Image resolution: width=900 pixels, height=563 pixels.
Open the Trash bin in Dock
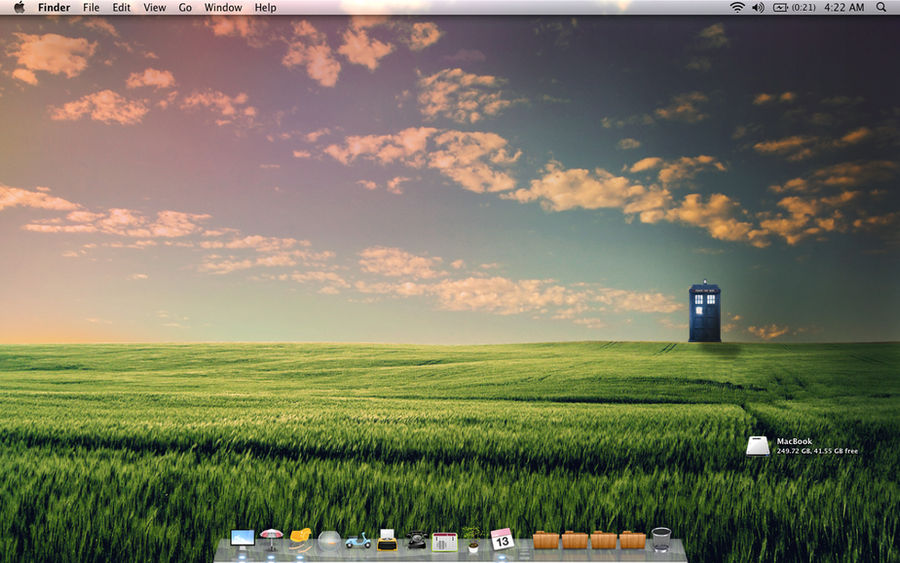pyautogui.click(x=661, y=539)
